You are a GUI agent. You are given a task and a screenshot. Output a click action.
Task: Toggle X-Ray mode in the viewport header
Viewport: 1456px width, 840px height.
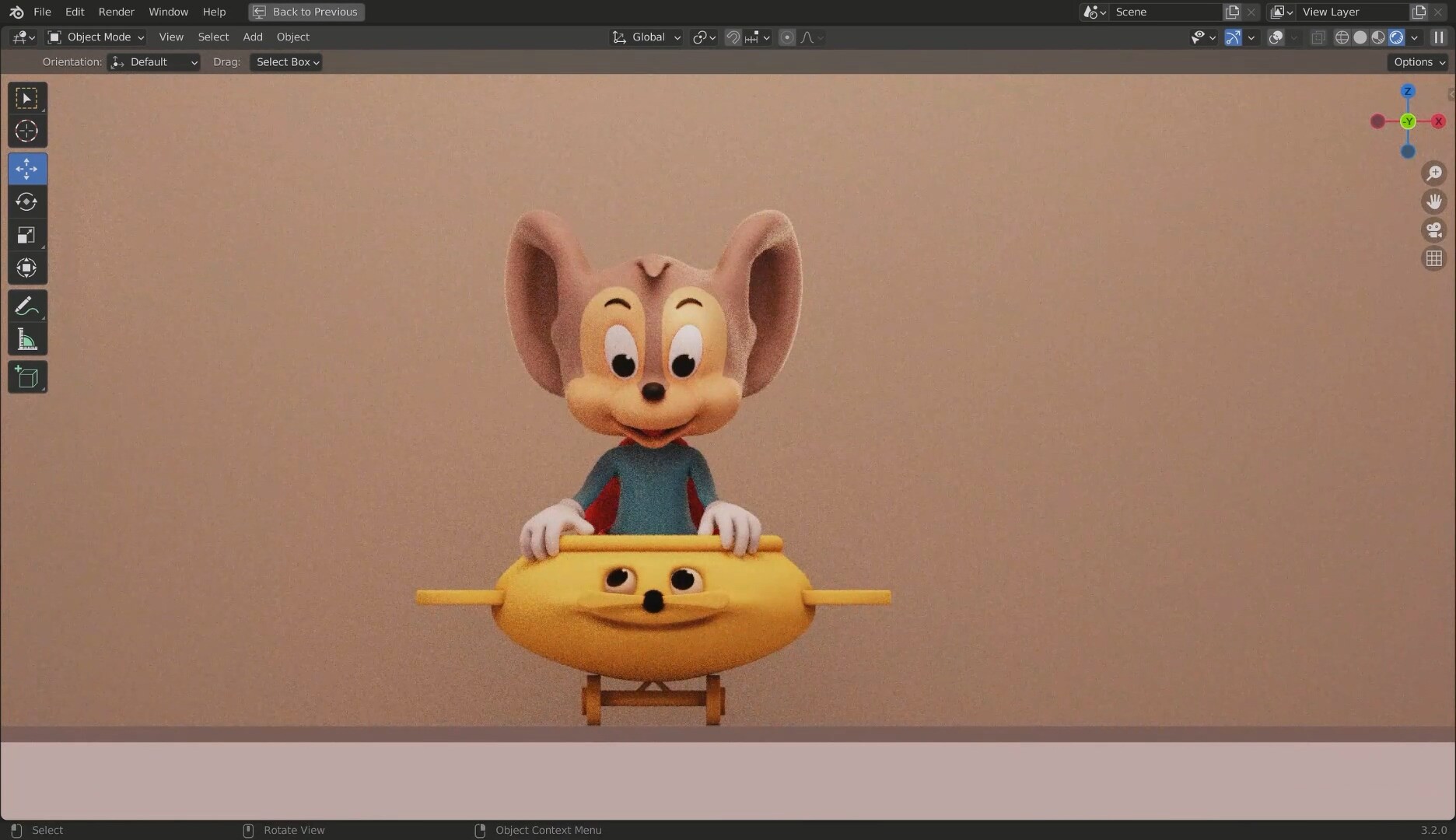point(1318,37)
